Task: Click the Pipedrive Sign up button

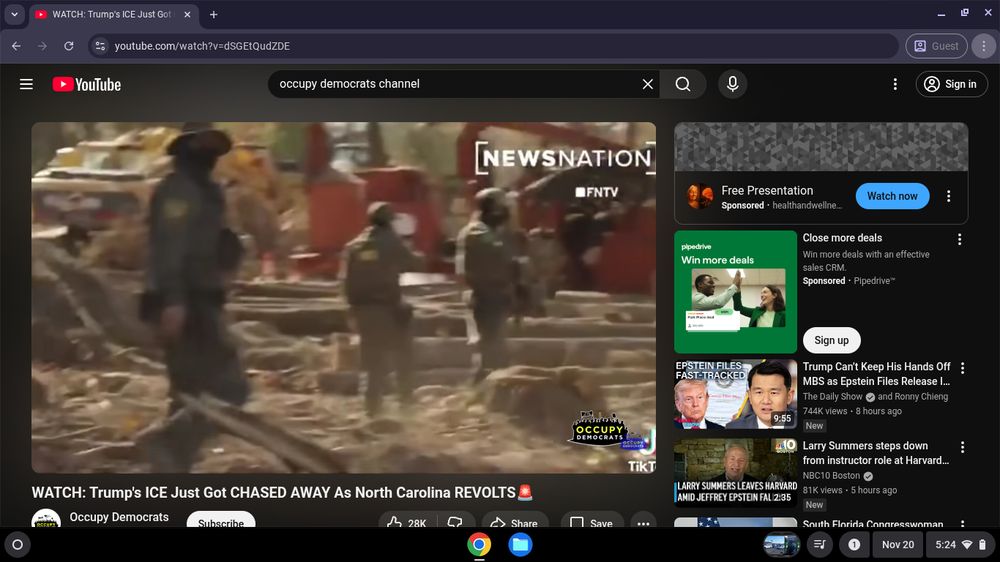Action: [831, 340]
